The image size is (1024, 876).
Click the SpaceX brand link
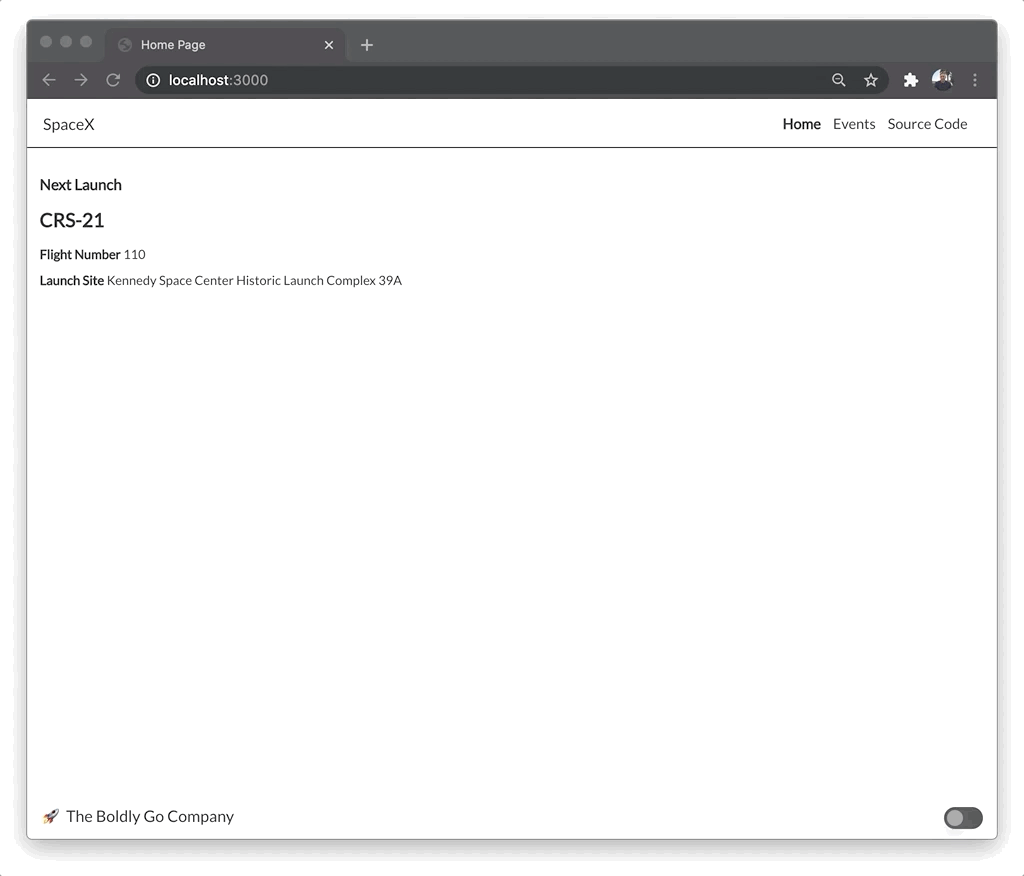click(x=69, y=124)
